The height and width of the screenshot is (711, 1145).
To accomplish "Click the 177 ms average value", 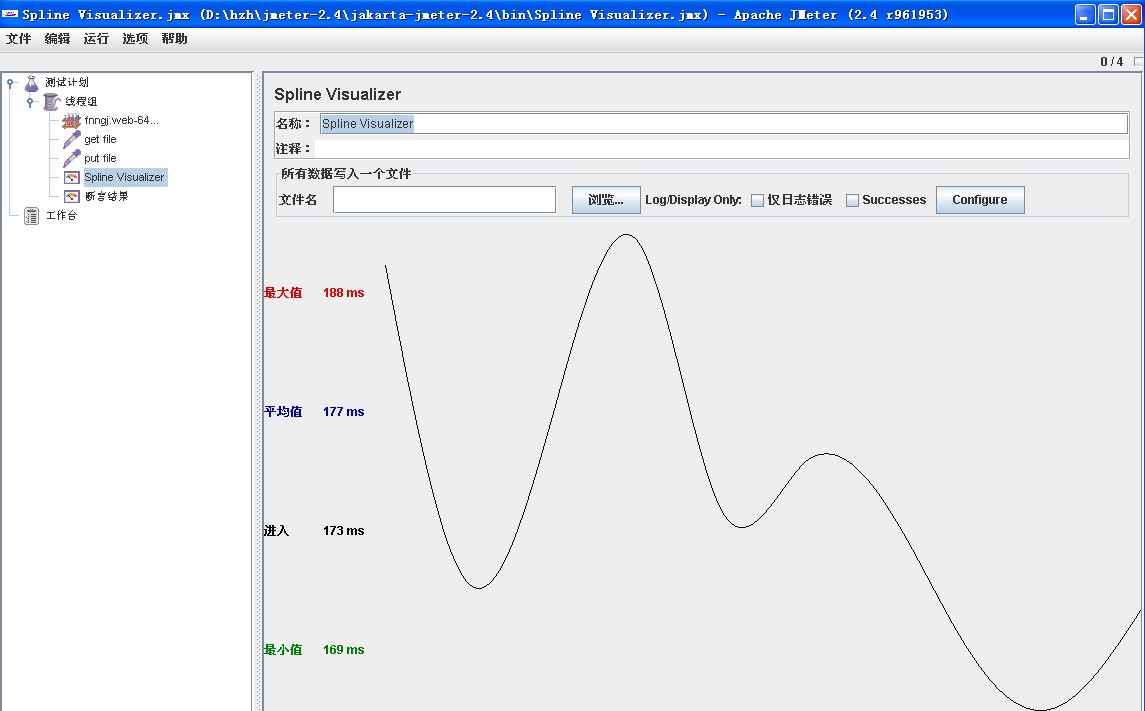I will [x=343, y=412].
